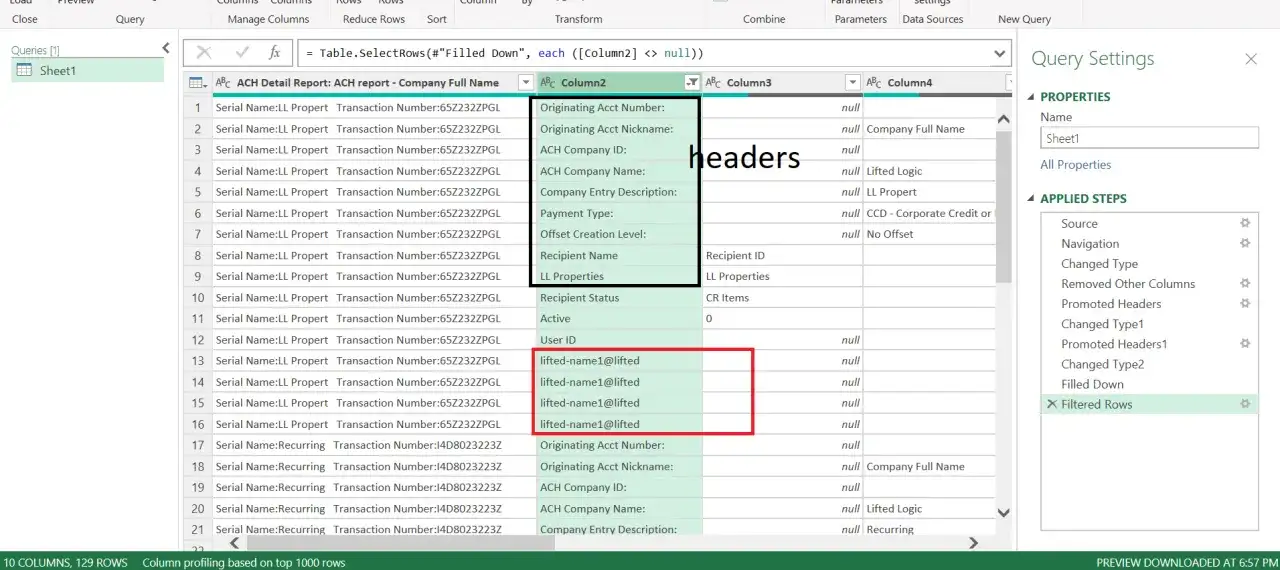This screenshot has height=570, width=1280.
Task: Open filter dropdown for ACH Detail Report column
Action: click(x=525, y=83)
